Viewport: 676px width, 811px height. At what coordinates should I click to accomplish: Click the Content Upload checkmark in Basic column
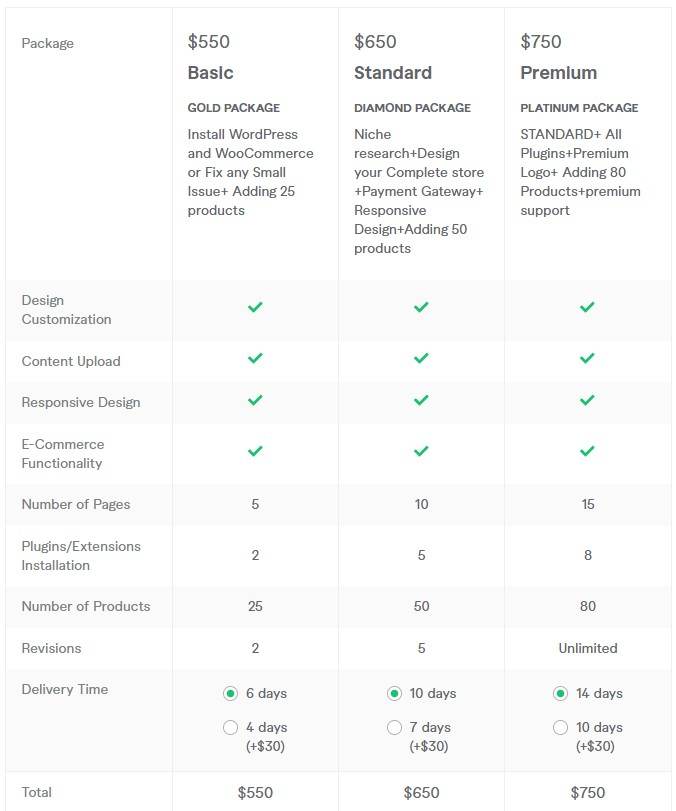[255, 358]
